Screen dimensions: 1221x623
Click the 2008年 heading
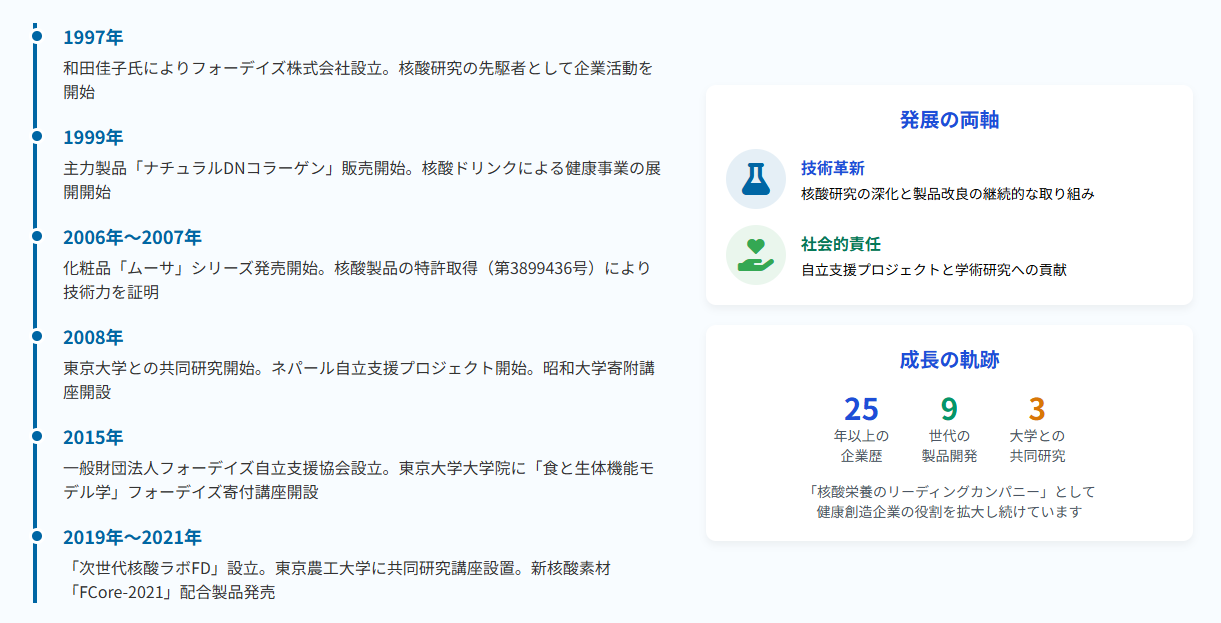pyautogui.click(x=93, y=338)
